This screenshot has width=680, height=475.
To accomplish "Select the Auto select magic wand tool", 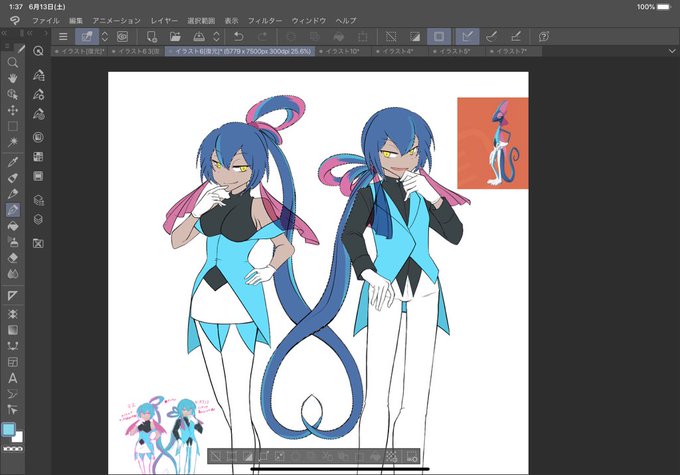I will click(13, 142).
